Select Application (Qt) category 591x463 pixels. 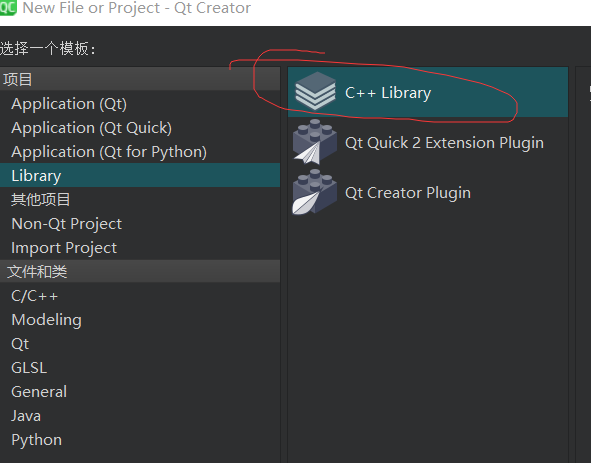(140, 104)
